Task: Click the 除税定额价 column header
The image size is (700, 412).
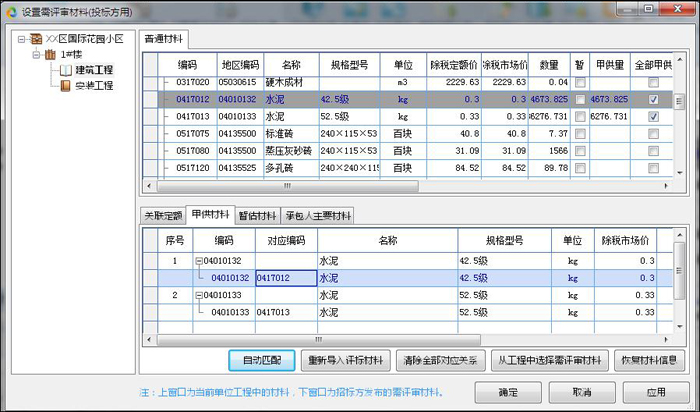Action: click(454, 65)
